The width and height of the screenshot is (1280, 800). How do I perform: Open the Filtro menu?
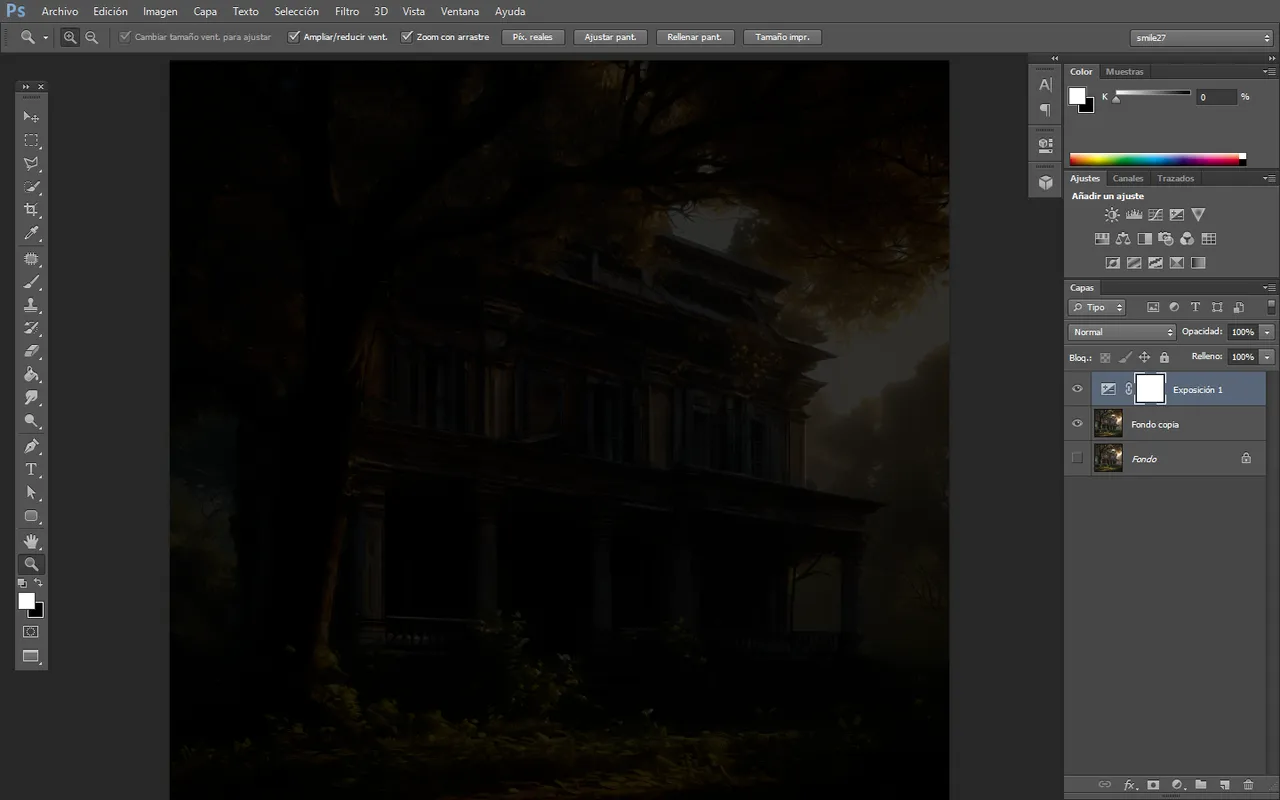(x=347, y=12)
